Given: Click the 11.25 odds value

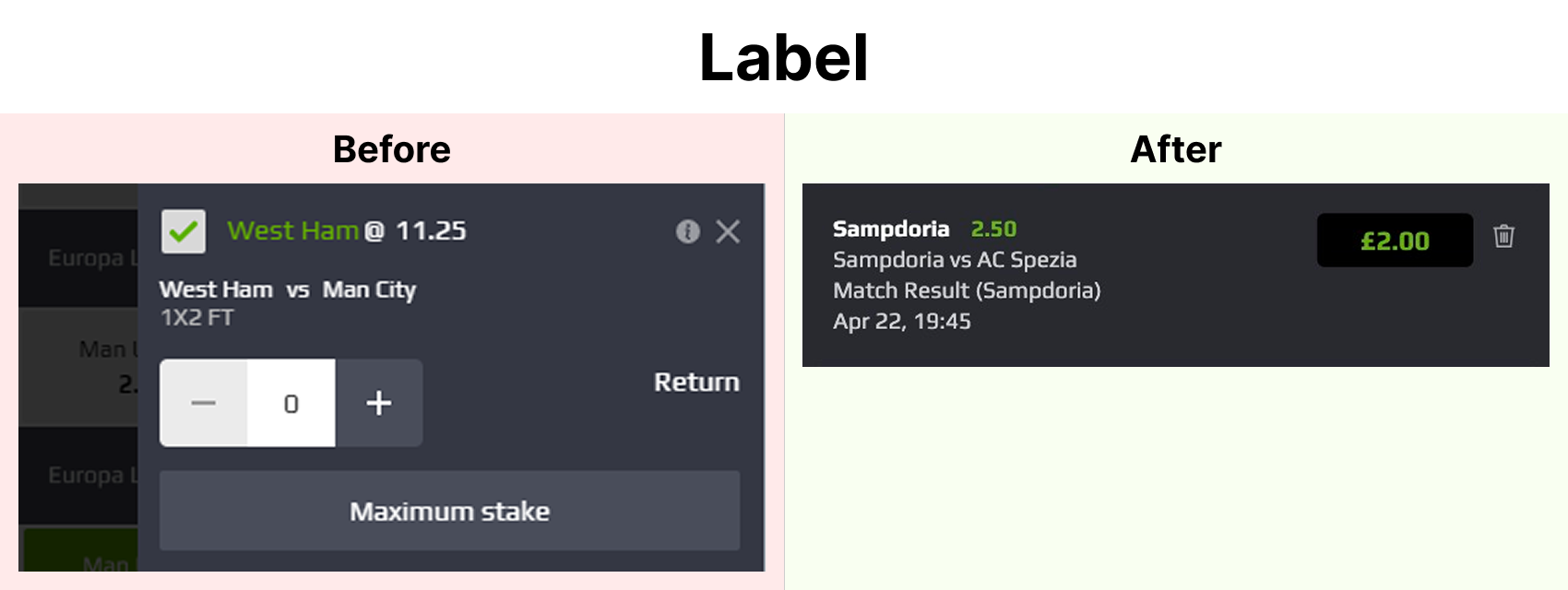Looking at the screenshot, I should pos(431,230).
